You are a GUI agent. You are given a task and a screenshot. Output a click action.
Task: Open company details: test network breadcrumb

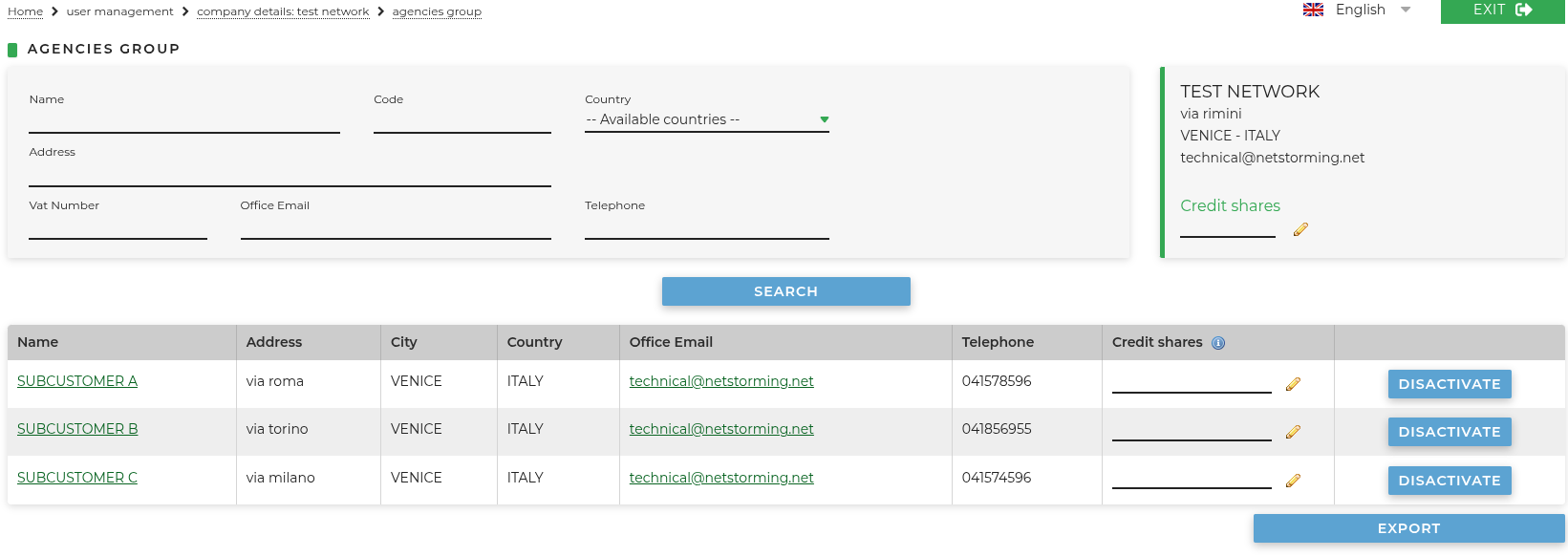[x=283, y=11]
